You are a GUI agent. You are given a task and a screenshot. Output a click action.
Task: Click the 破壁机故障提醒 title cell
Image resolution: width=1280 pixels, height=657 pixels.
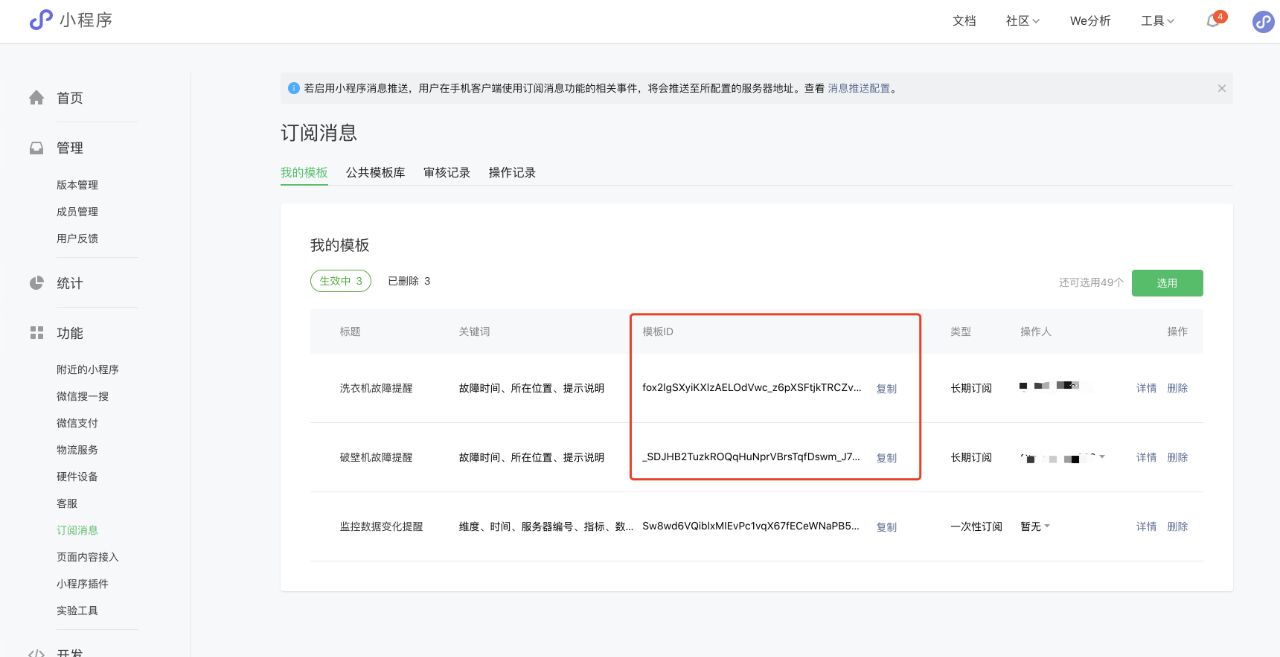point(376,457)
